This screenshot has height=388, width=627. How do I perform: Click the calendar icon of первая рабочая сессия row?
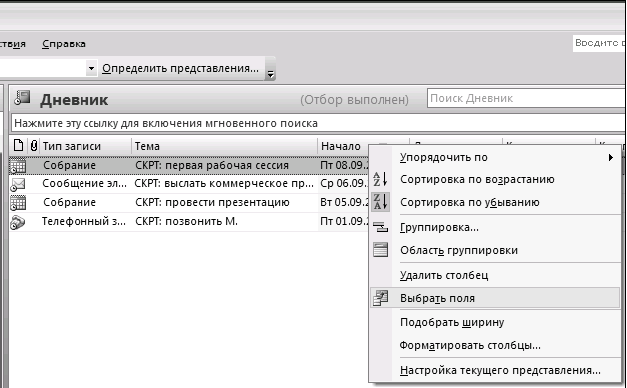click(x=18, y=166)
